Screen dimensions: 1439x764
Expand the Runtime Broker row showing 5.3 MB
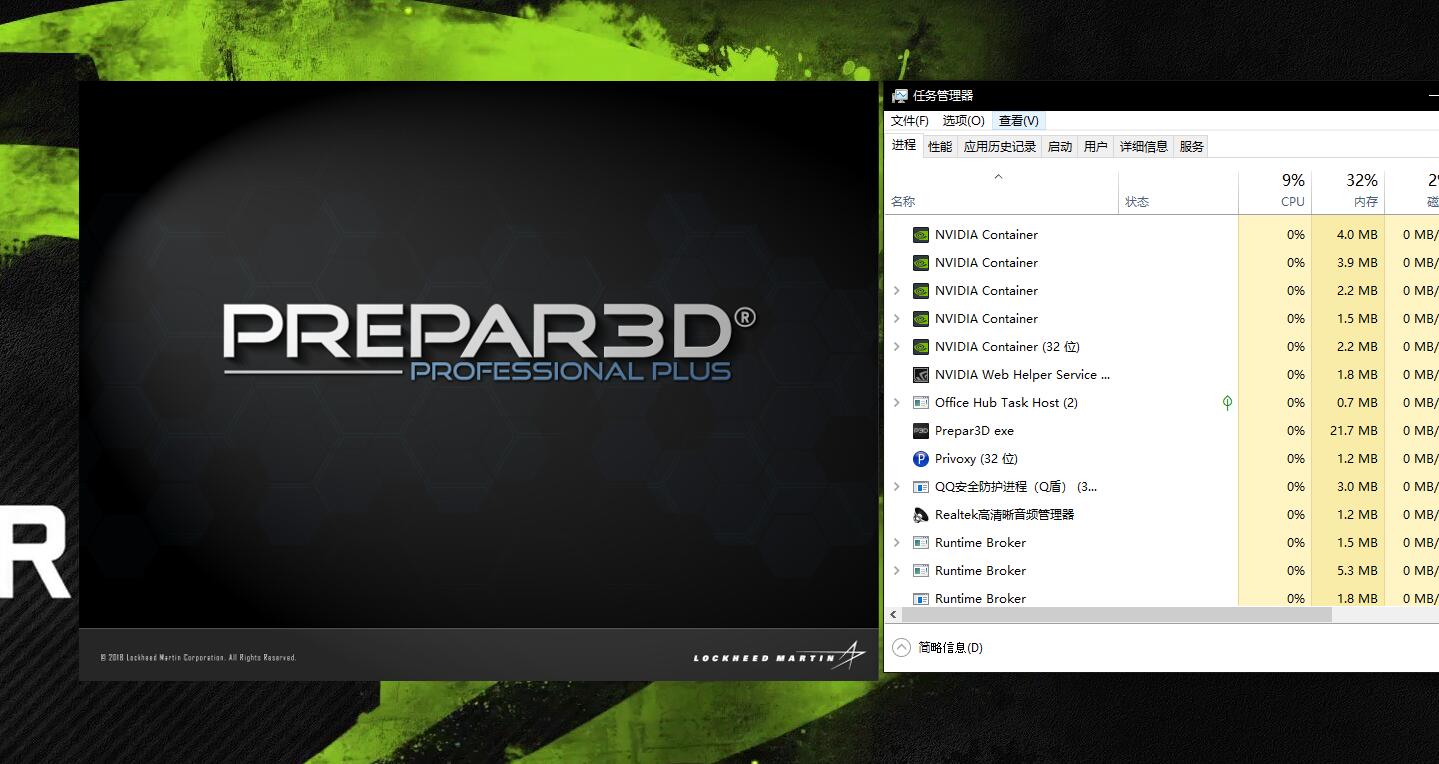[x=896, y=571]
